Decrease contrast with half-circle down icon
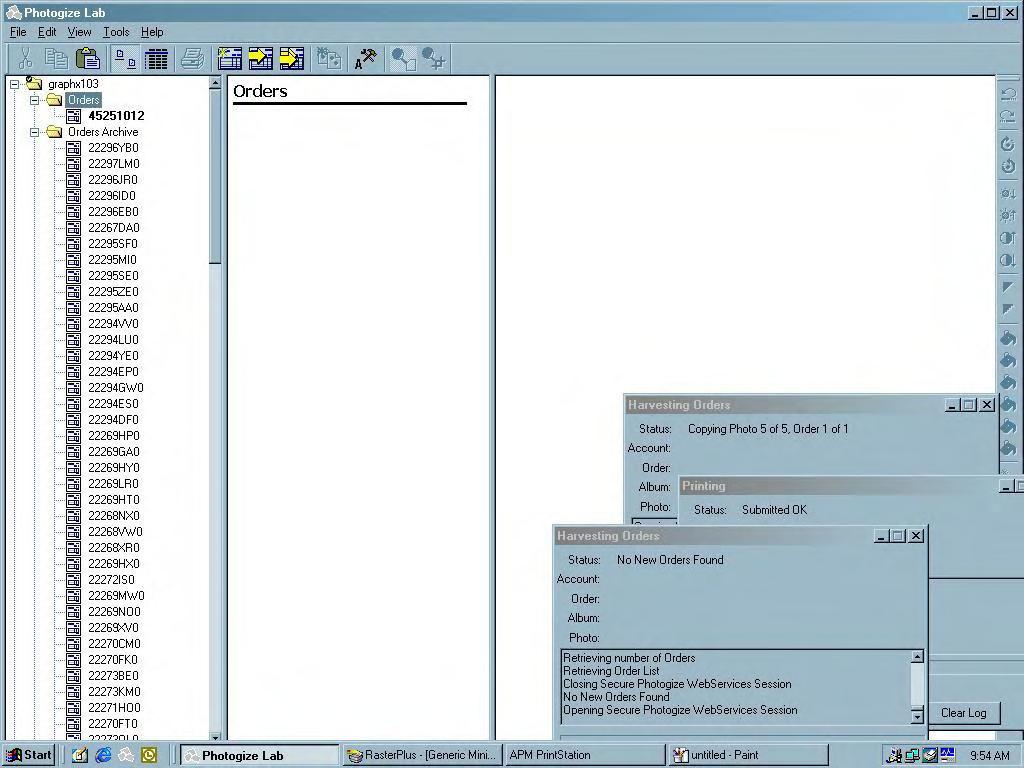 1008,261
